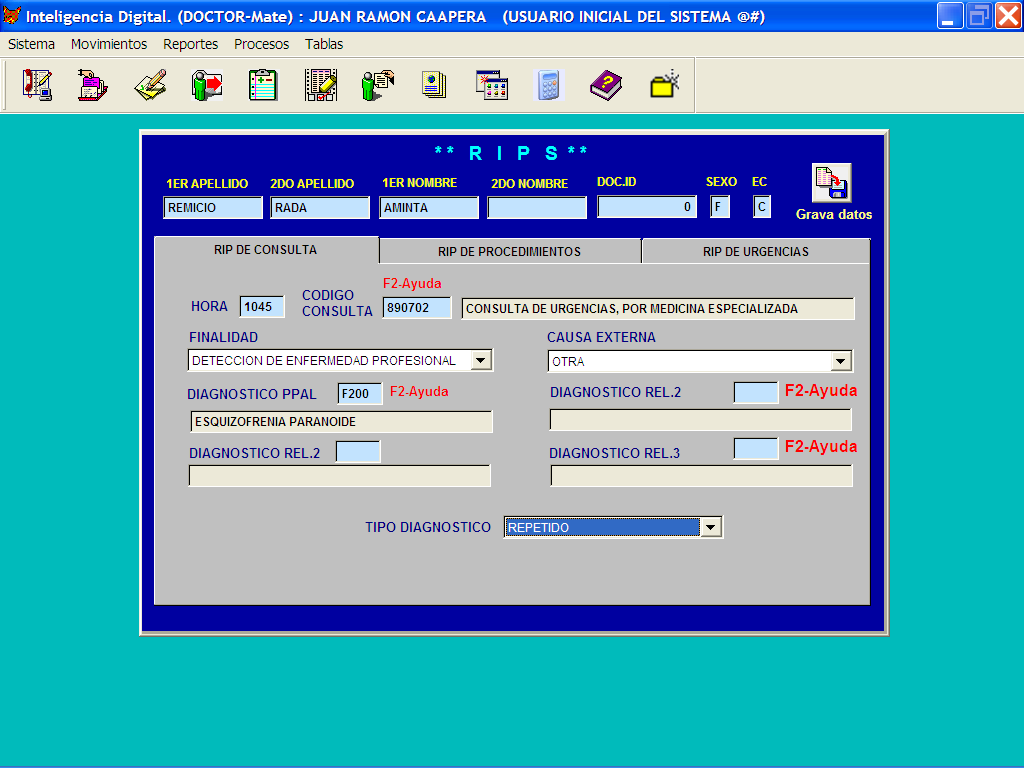
Task: Click the DIAGNOSTICO REL.3 code field
Action: coord(756,449)
